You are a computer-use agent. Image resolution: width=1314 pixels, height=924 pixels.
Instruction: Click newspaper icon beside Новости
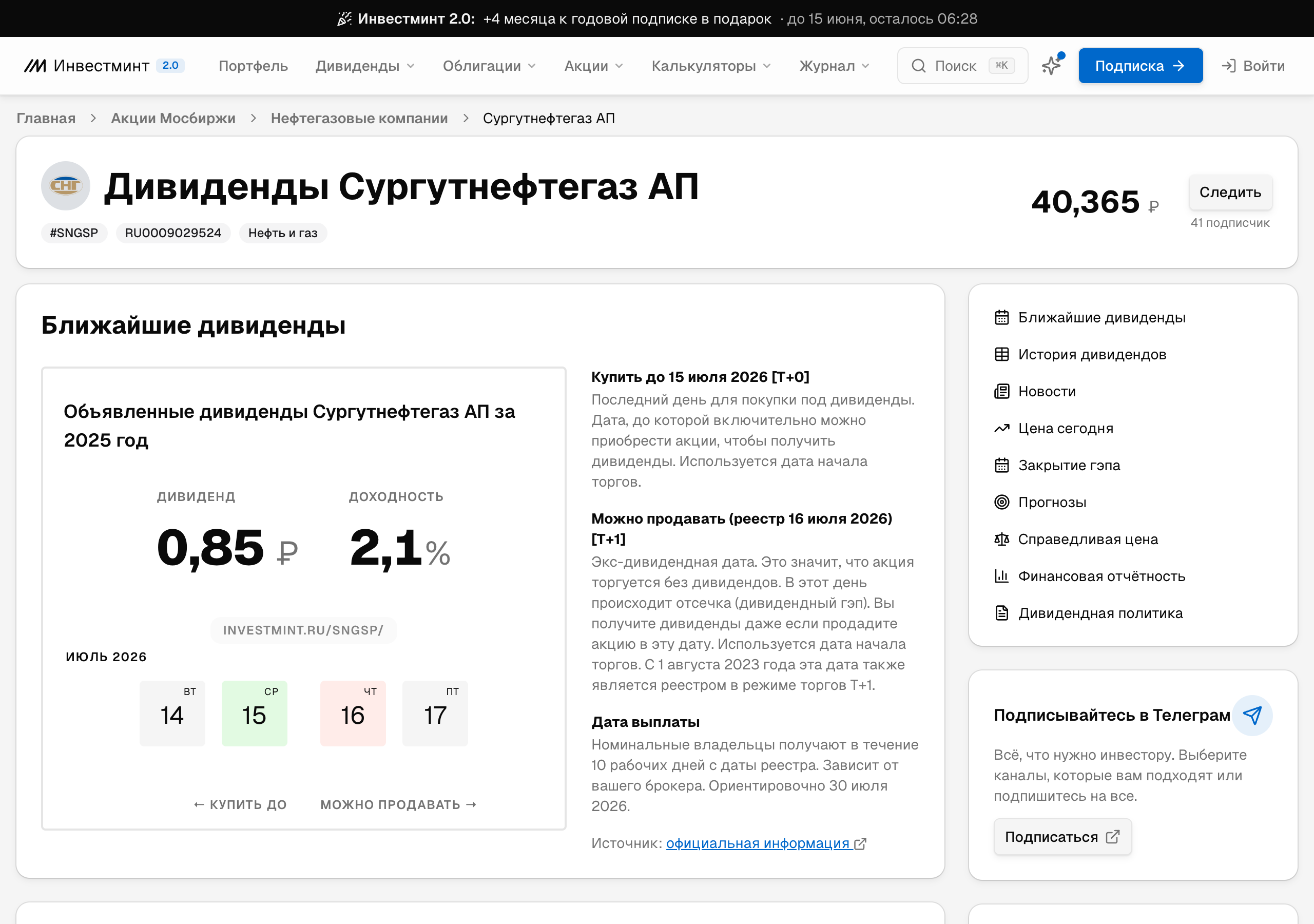(x=1001, y=391)
